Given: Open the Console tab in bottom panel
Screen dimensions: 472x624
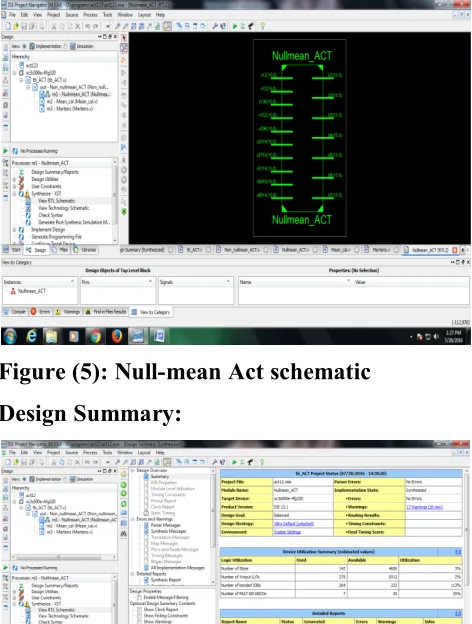Looking at the screenshot, I should [x=15, y=312].
